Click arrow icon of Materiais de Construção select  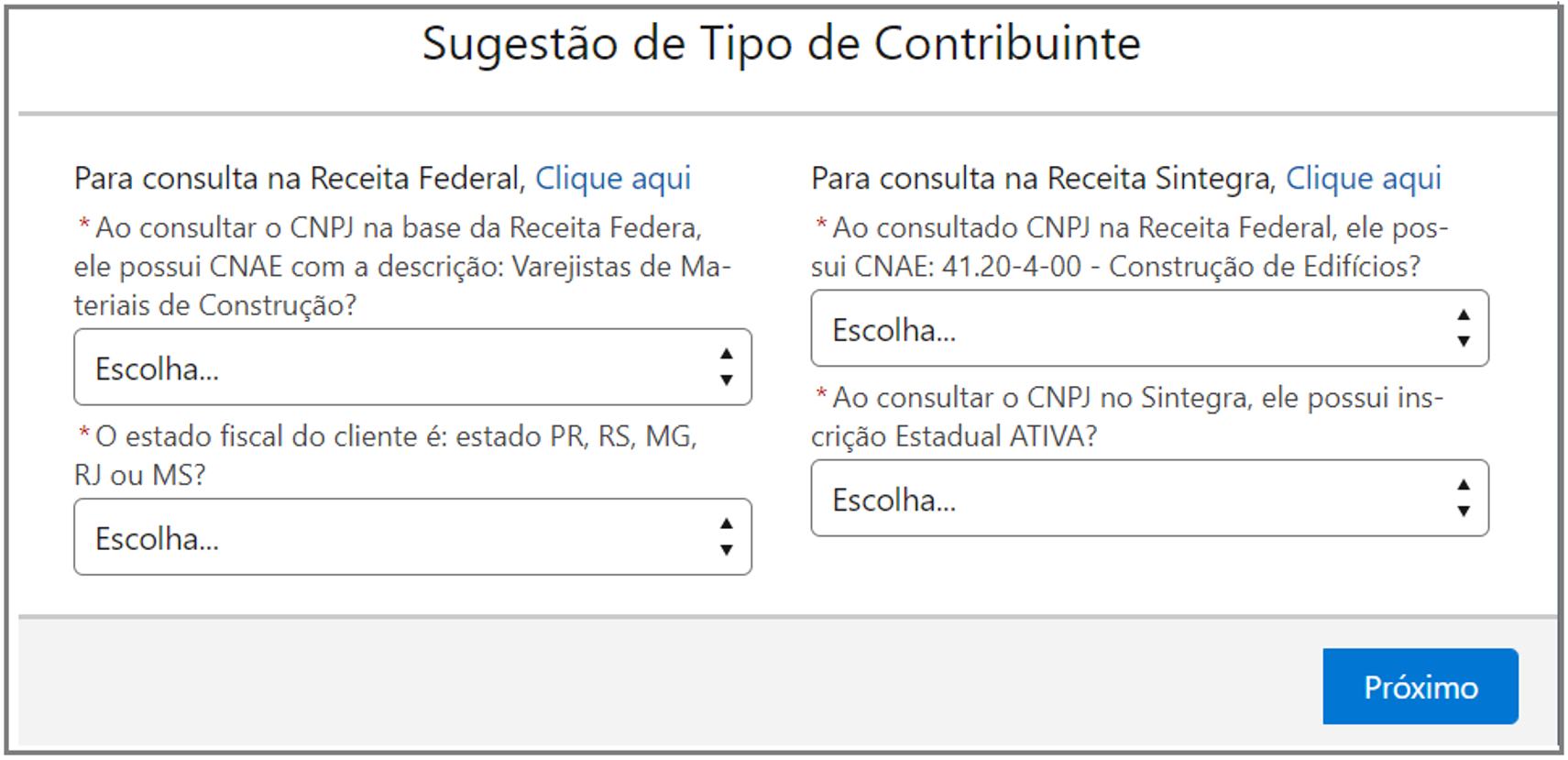coord(726,368)
